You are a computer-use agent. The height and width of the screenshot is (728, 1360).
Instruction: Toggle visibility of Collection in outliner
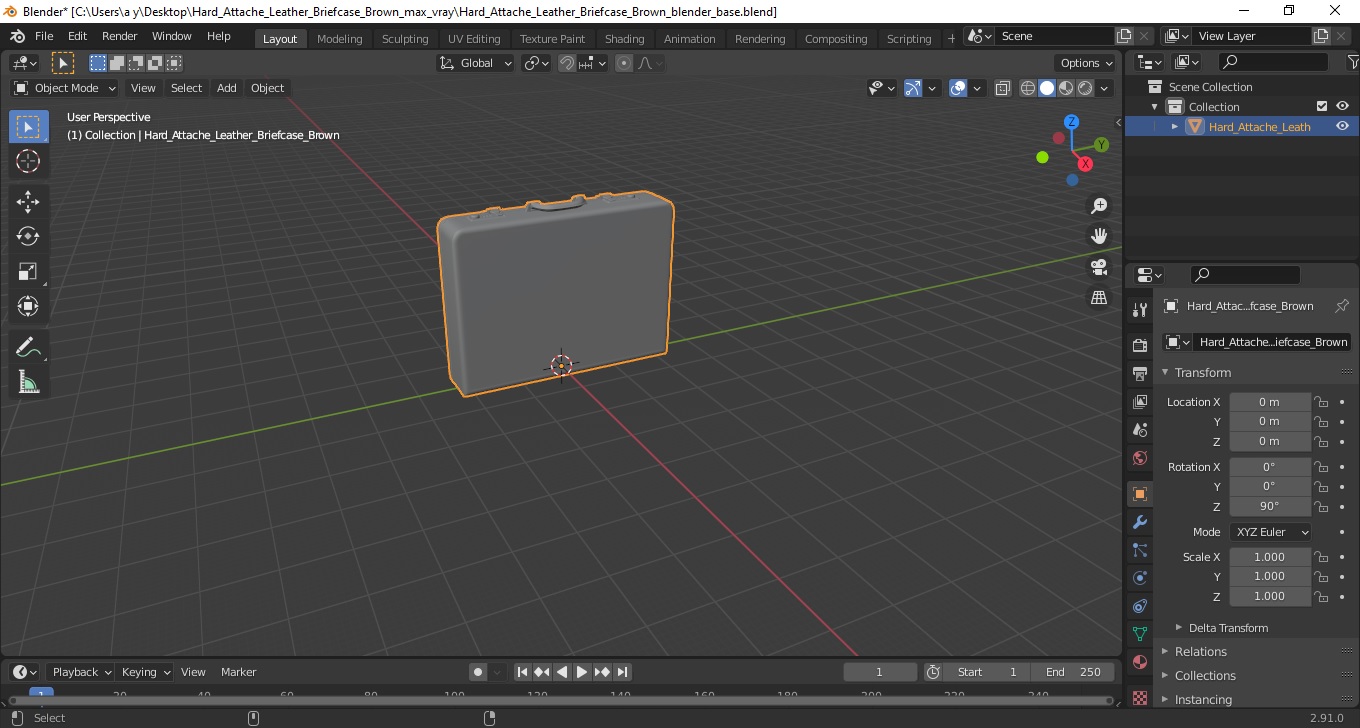tap(1342, 106)
